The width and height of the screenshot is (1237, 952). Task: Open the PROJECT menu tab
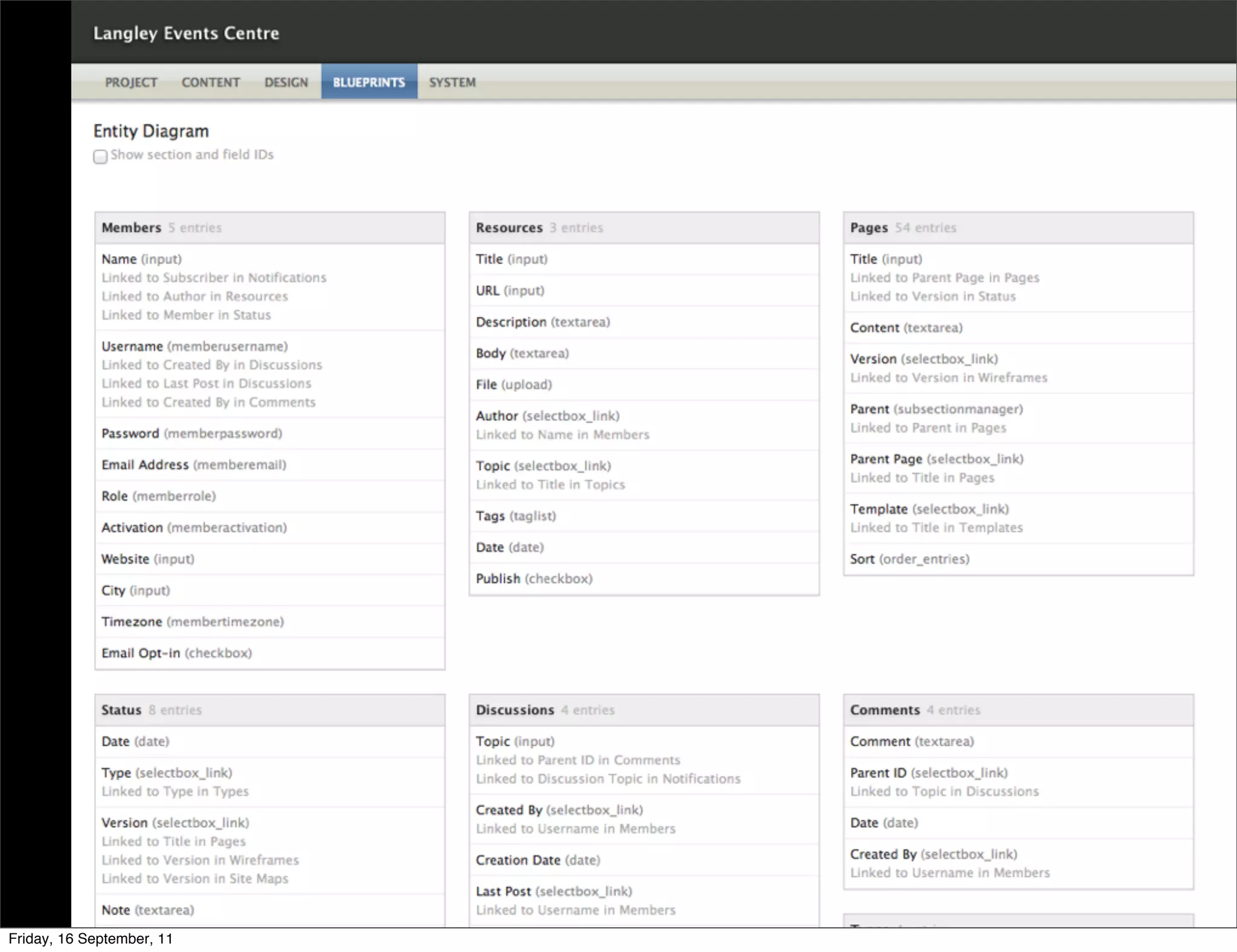pos(131,82)
